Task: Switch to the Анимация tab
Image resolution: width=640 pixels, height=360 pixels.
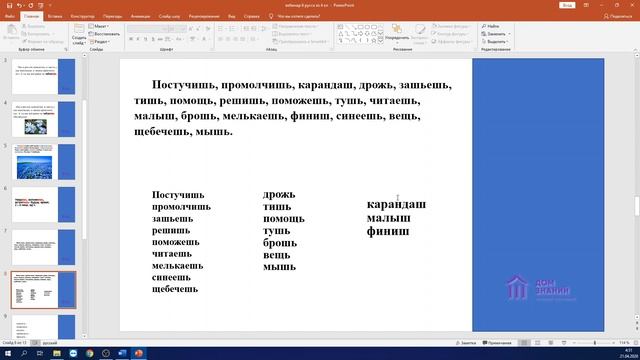Action: pos(140,16)
